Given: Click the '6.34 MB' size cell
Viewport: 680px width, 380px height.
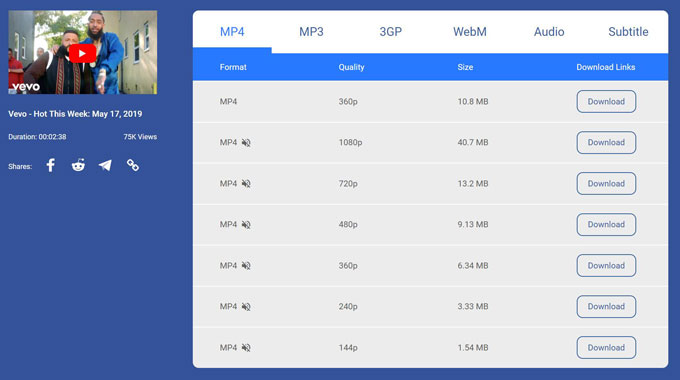Looking at the screenshot, I should pos(473,265).
